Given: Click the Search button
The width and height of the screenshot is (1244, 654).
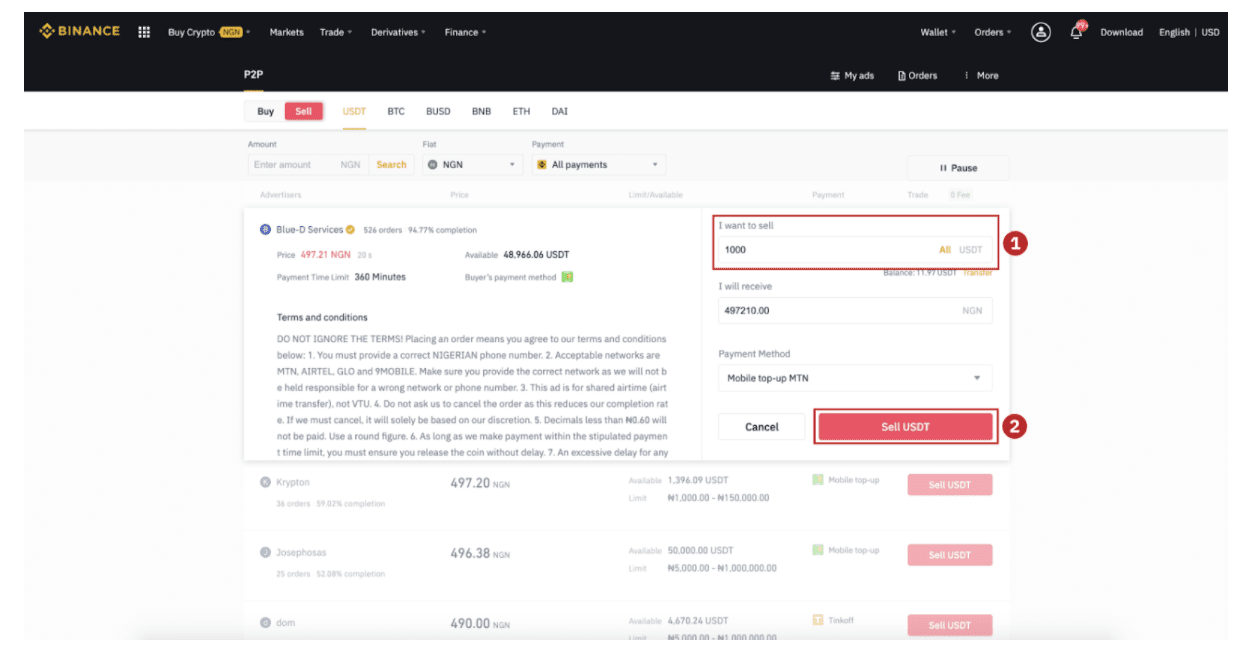Looking at the screenshot, I should tap(391, 165).
